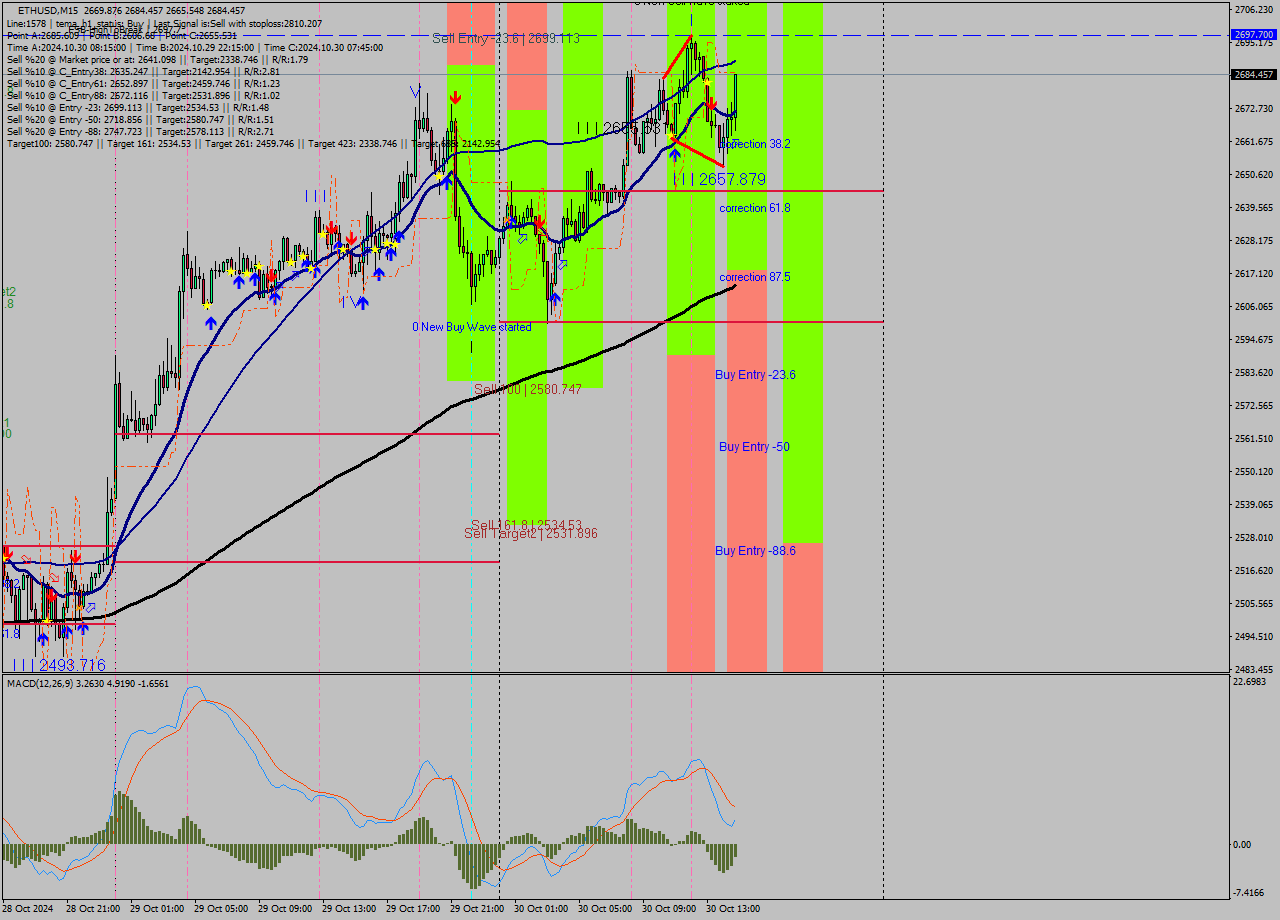The width and height of the screenshot is (1280, 920).
Task: Click the current price tag 2684.457 on the axis
Action: (1254, 74)
